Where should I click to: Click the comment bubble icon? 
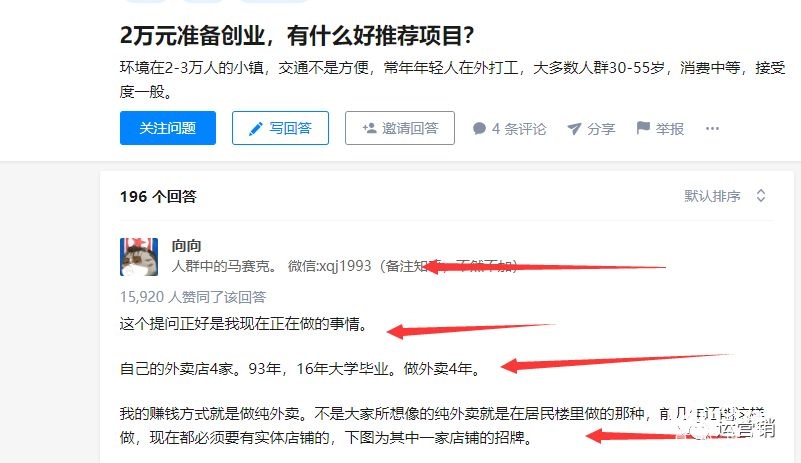[479, 128]
